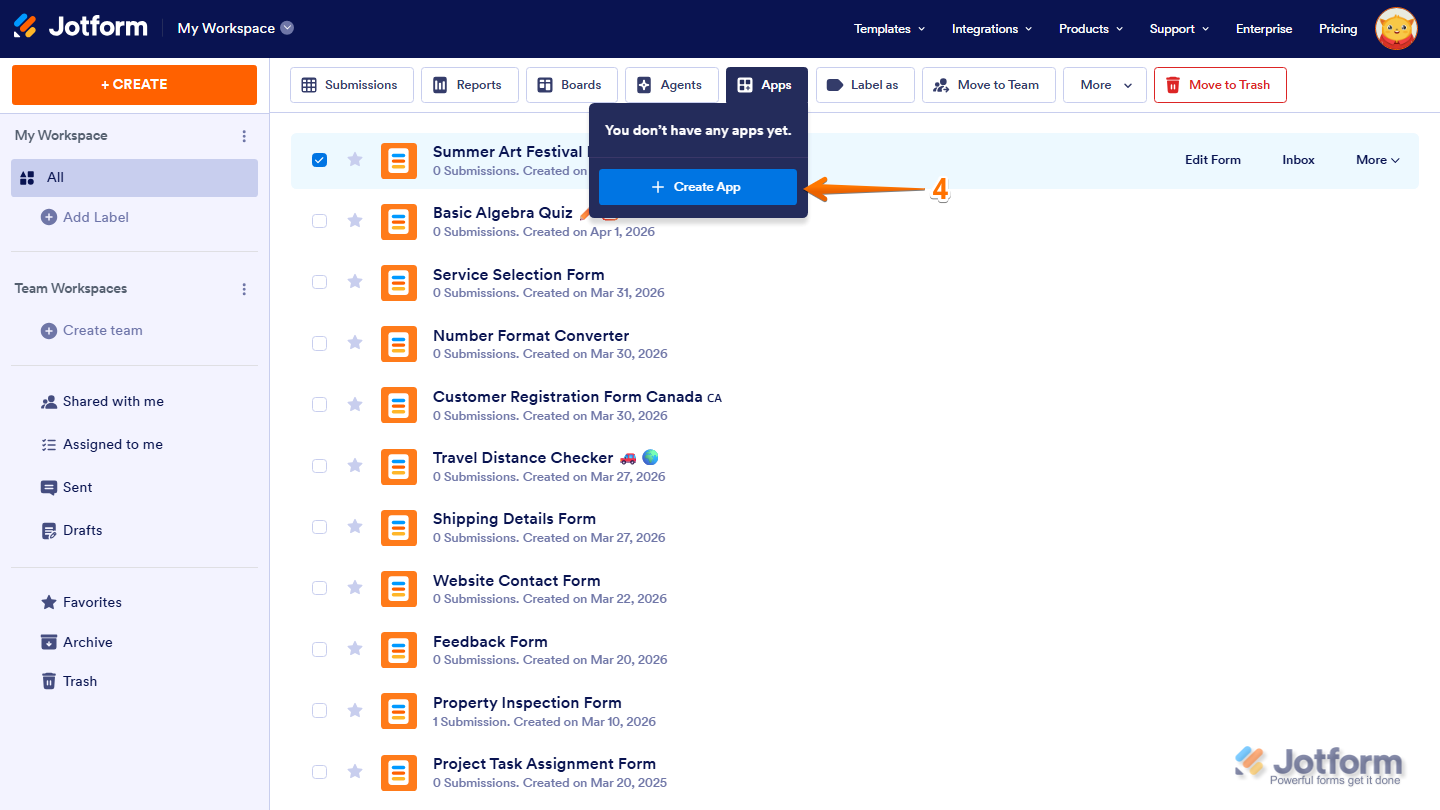Open the More dropdown in the toolbar
The height and width of the screenshot is (810, 1440).
[x=1104, y=85]
